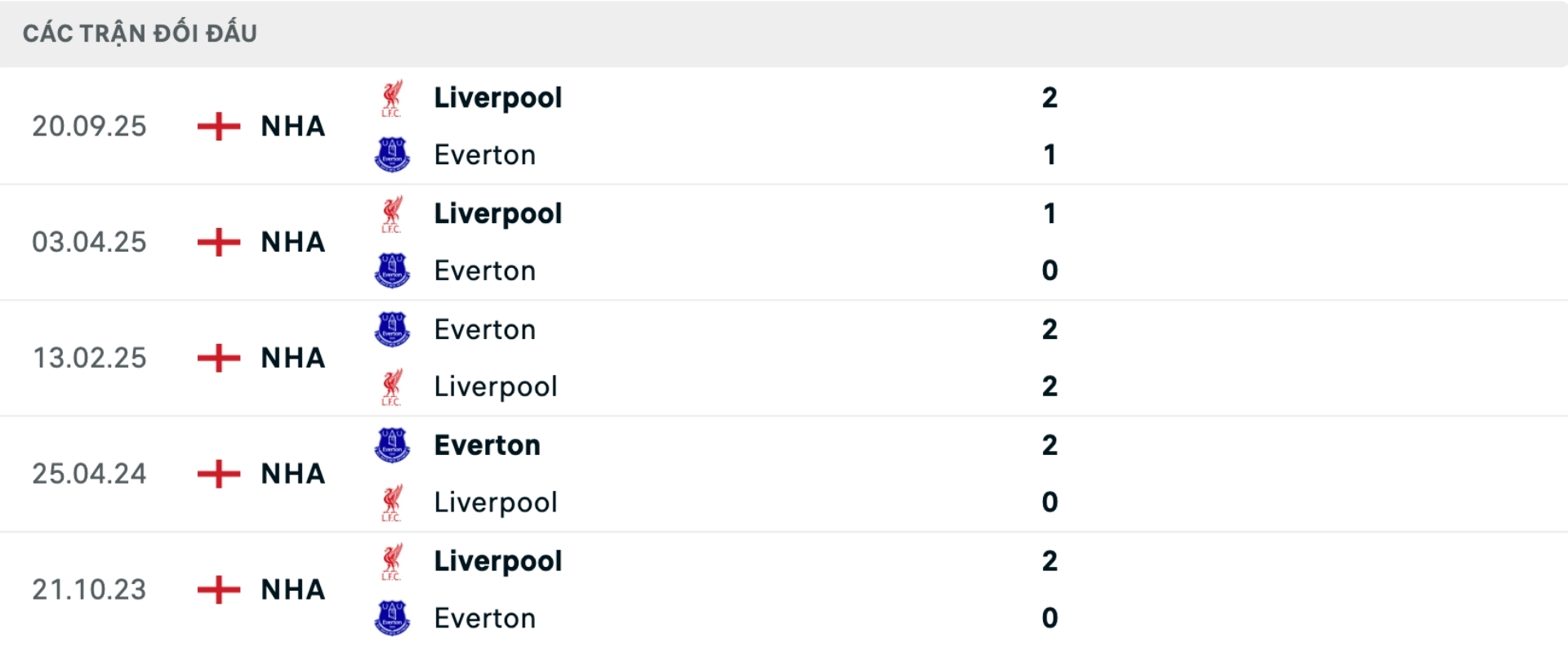Click the England flag beside 03.04.25

pos(219,242)
